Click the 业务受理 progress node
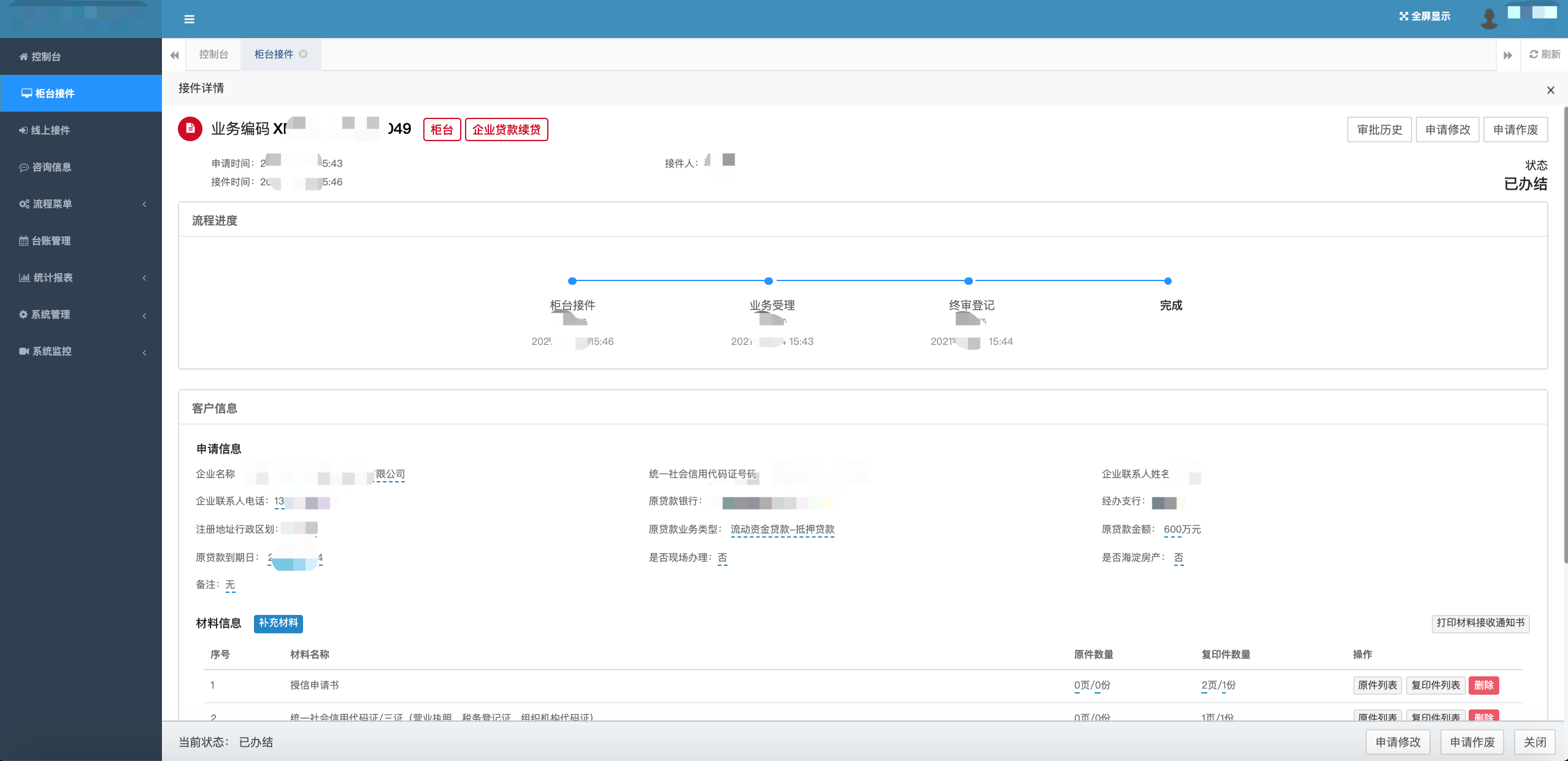Screen dimensions: 1568x761 click(x=769, y=281)
